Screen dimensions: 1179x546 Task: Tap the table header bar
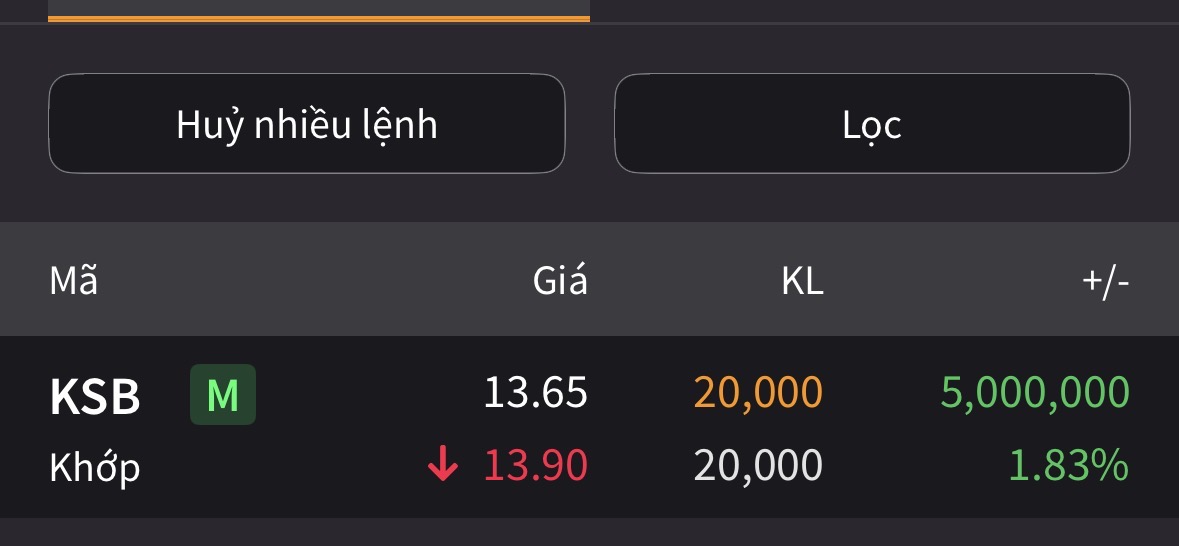coord(590,279)
